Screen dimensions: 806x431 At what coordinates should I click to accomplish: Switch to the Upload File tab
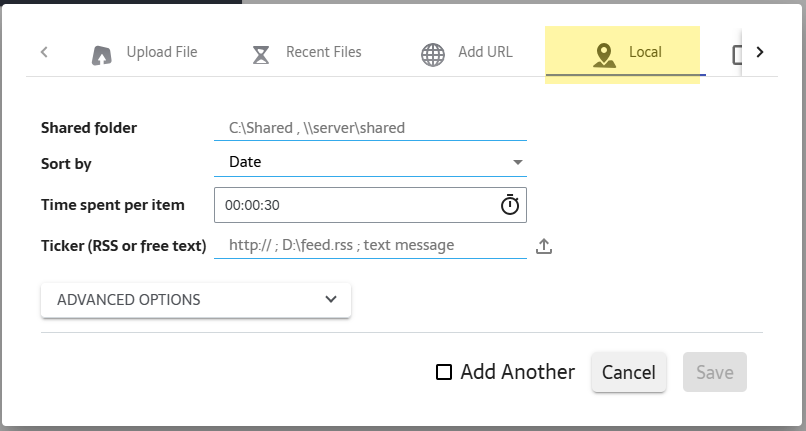(160, 52)
